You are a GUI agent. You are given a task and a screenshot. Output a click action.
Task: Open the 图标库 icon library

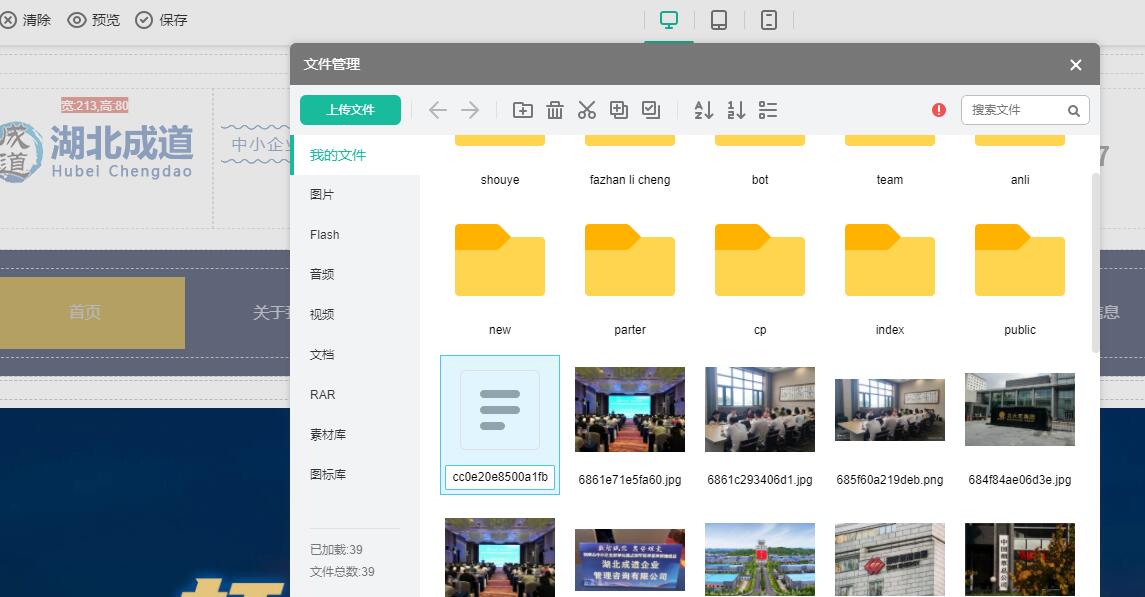pos(356,474)
